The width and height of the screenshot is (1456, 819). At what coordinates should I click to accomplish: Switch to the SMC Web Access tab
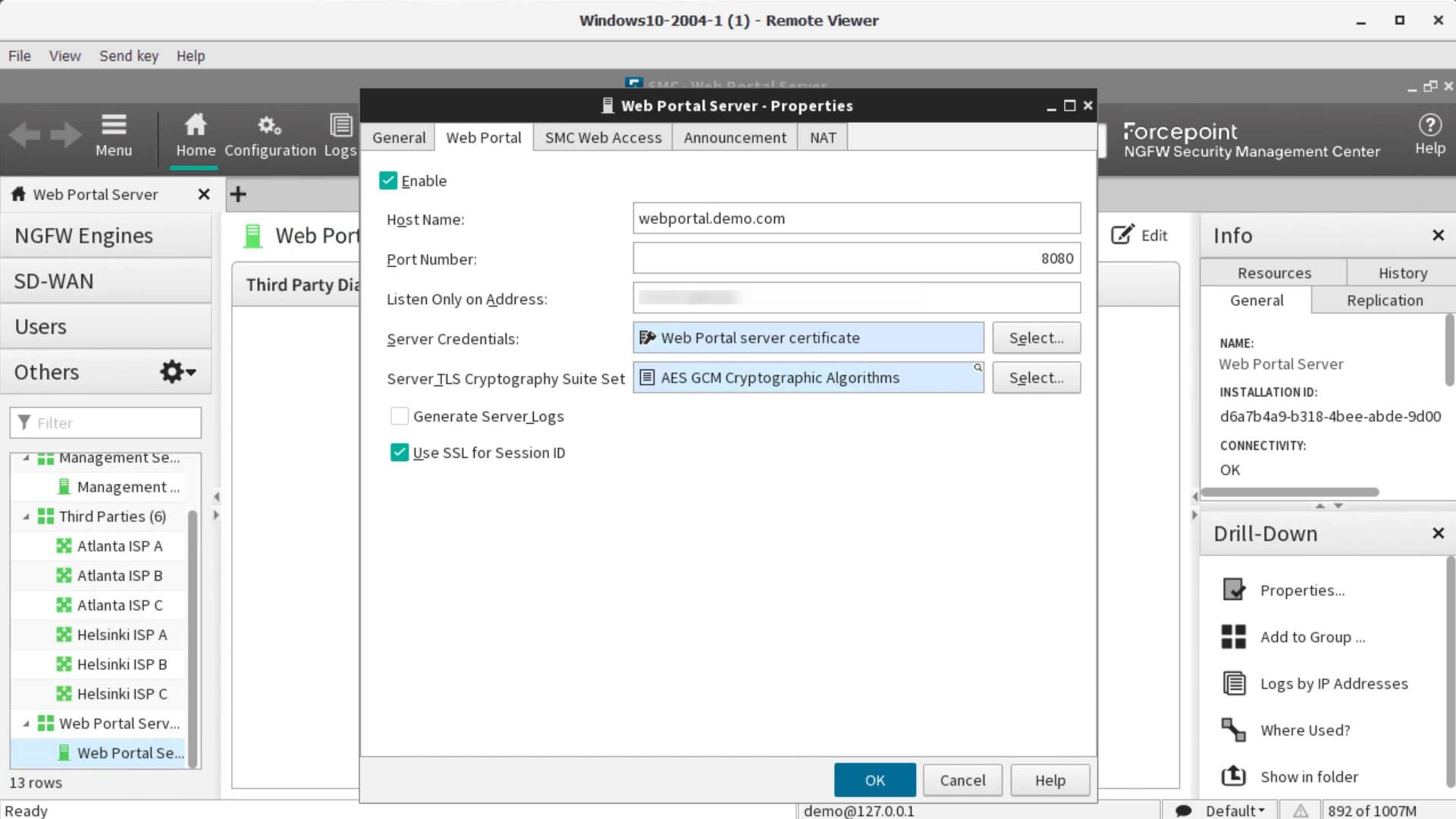pyautogui.click(x=603, y=137)
